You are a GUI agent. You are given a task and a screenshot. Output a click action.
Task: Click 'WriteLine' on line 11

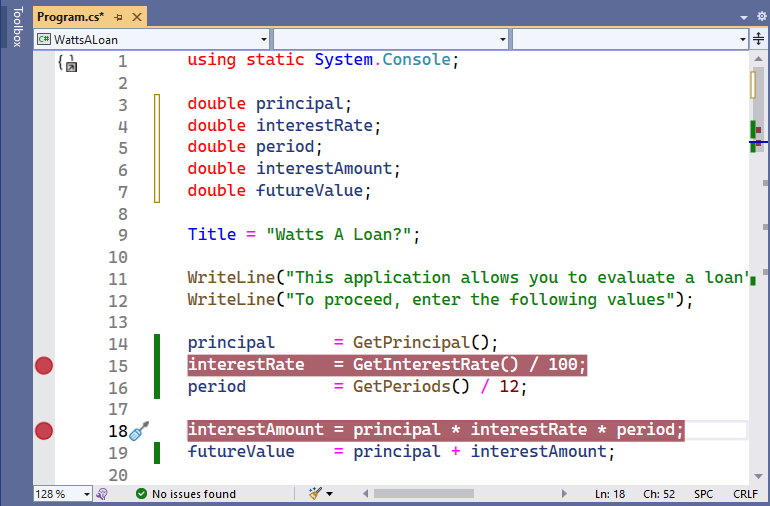[x=231, y=278]
